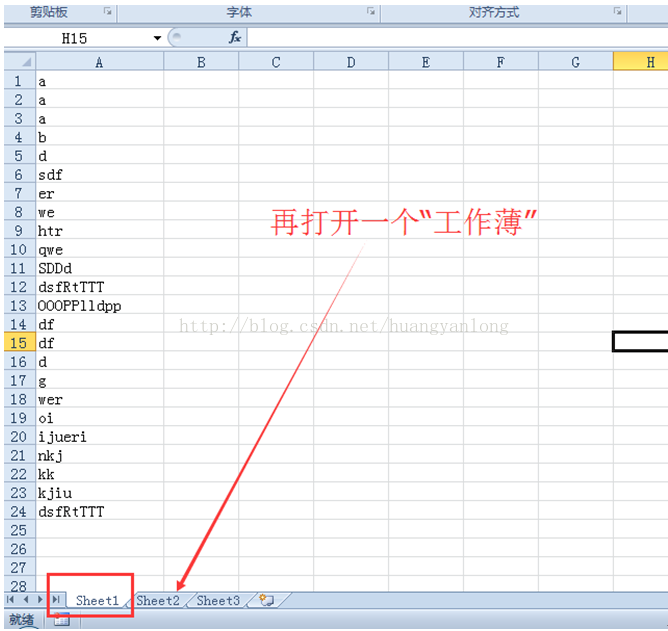The width and height of the screenshot is (668, 631).
Task: Select highlighted row 15 header
Action: (x=20, y=343)
